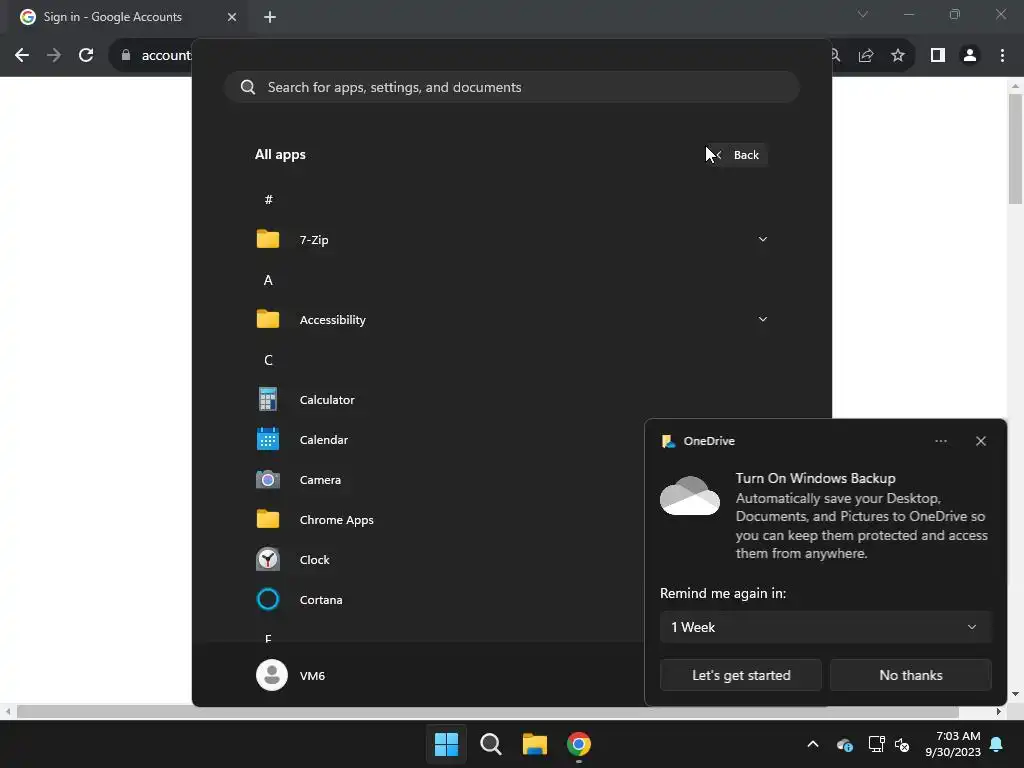The height and width of the screenshot is (768, 1024).
Task: Switch to Chrome from taskbar
Action: click(579, 744)
